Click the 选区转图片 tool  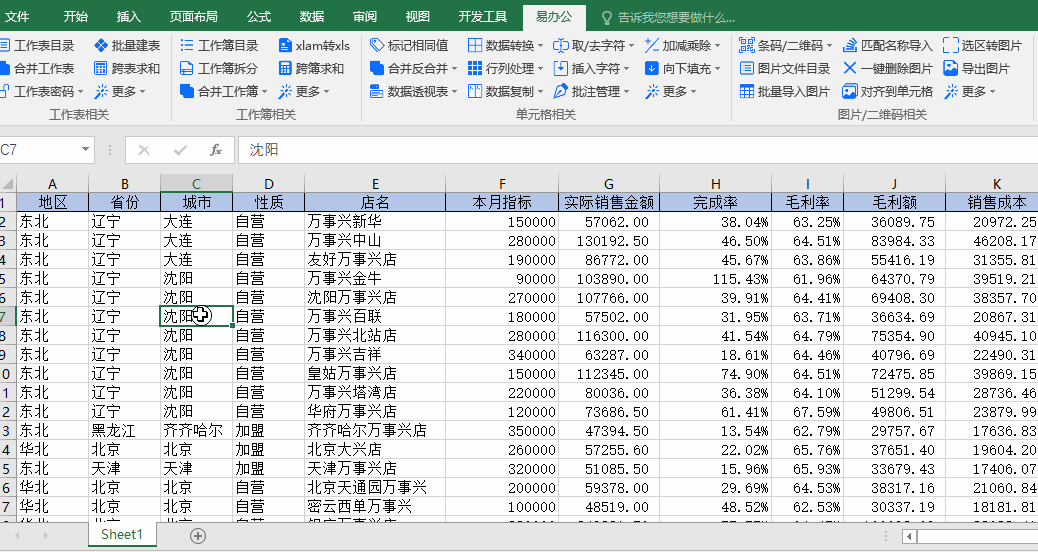pos(982,46)
